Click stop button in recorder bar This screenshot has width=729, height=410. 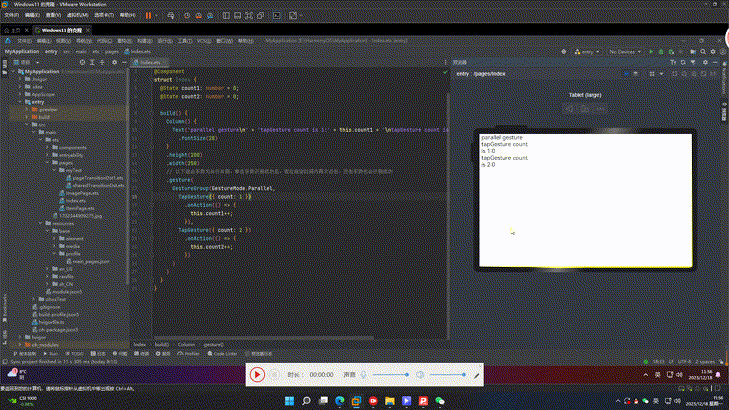tap(274, 374)
